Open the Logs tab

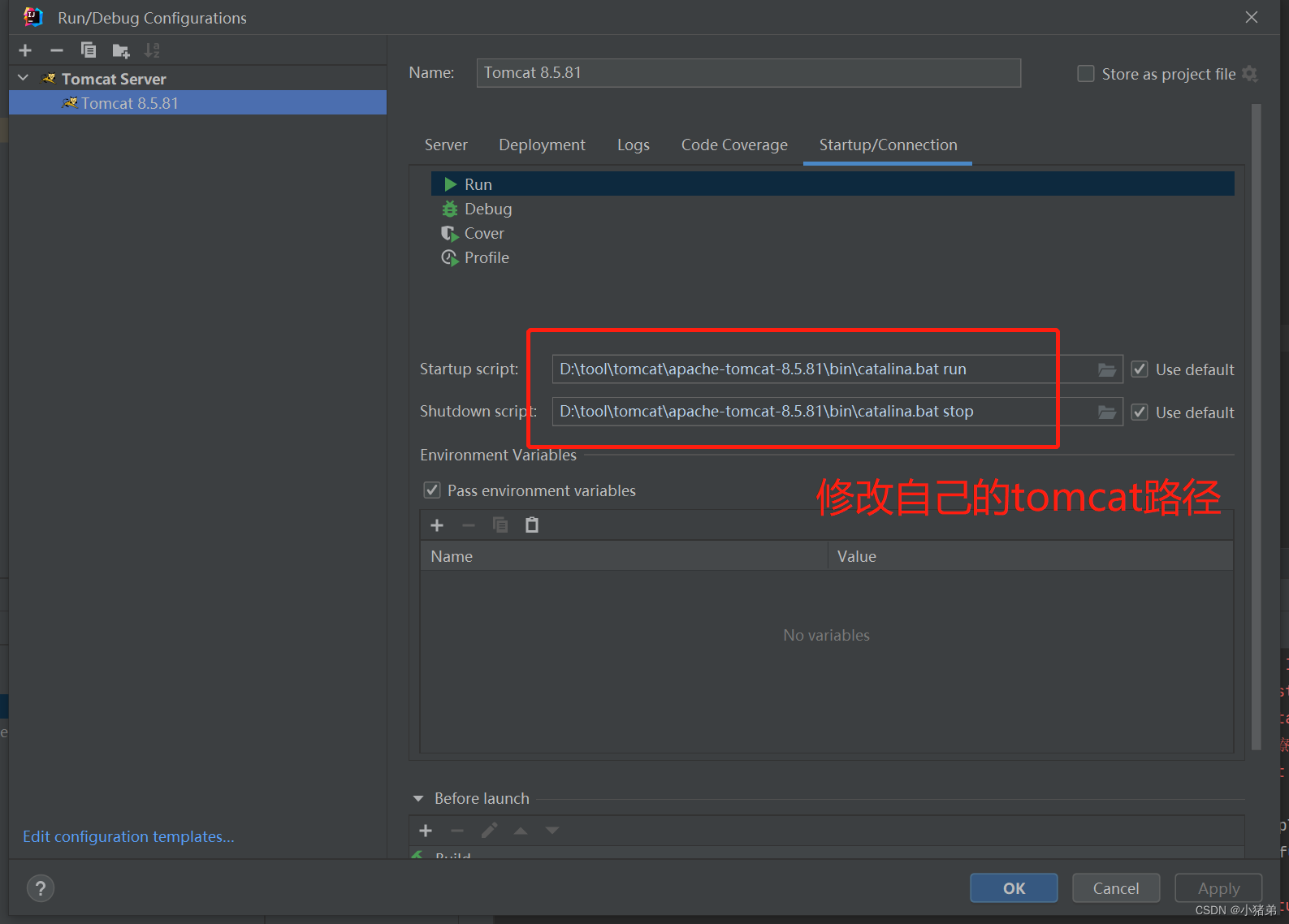634,145
